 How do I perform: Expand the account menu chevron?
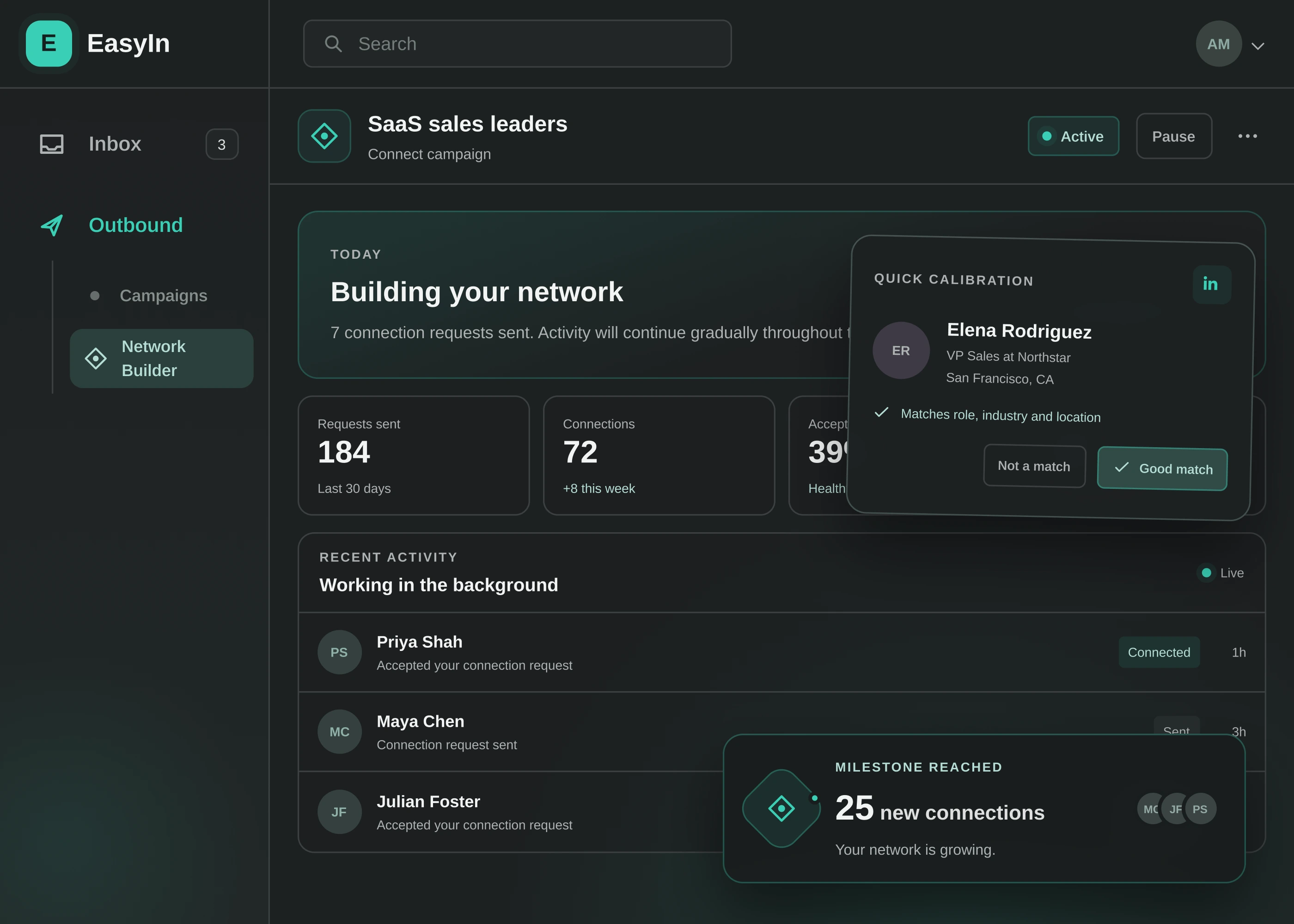[1257, 46]
